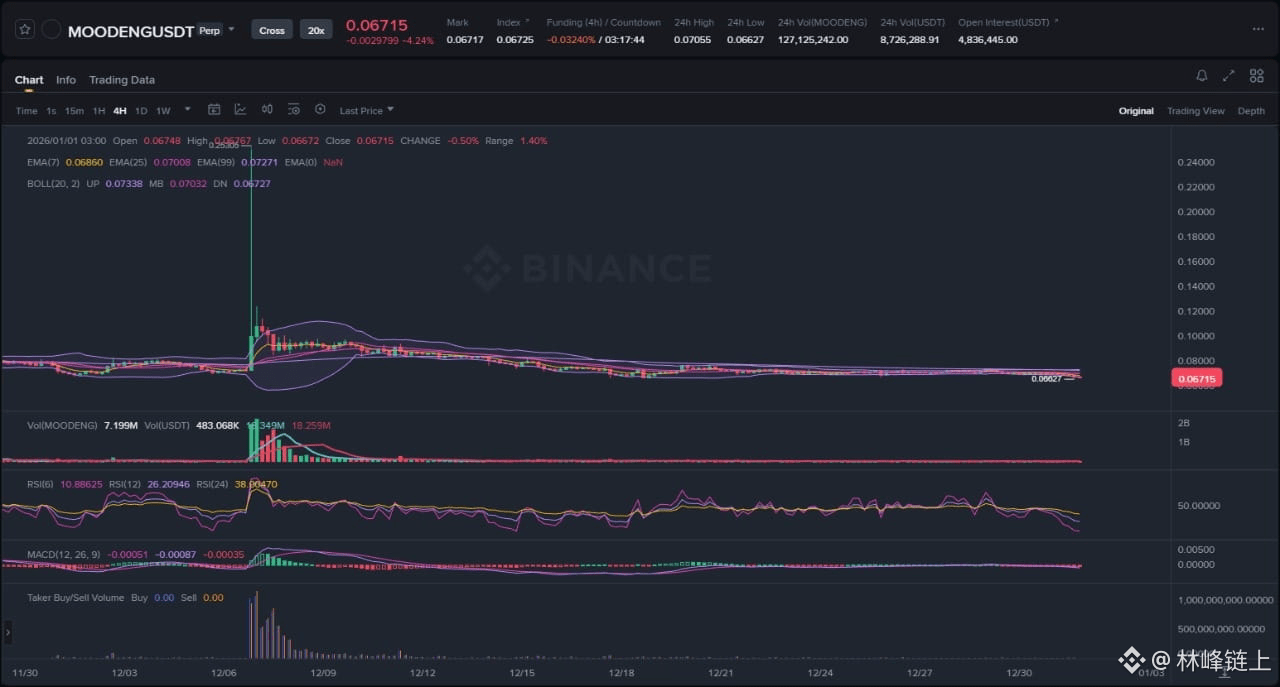Screen dimensions: 1280x687
Task: Click the RSI(6) indicator label
Action: [42, 484]
